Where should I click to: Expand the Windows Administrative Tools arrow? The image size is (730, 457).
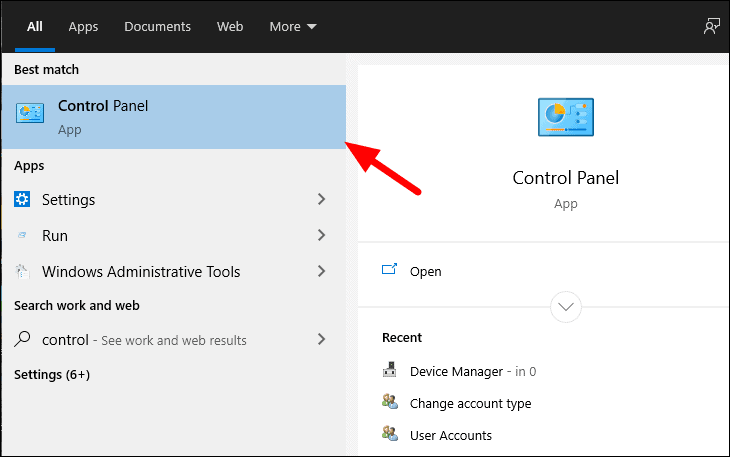pos(321,271)
